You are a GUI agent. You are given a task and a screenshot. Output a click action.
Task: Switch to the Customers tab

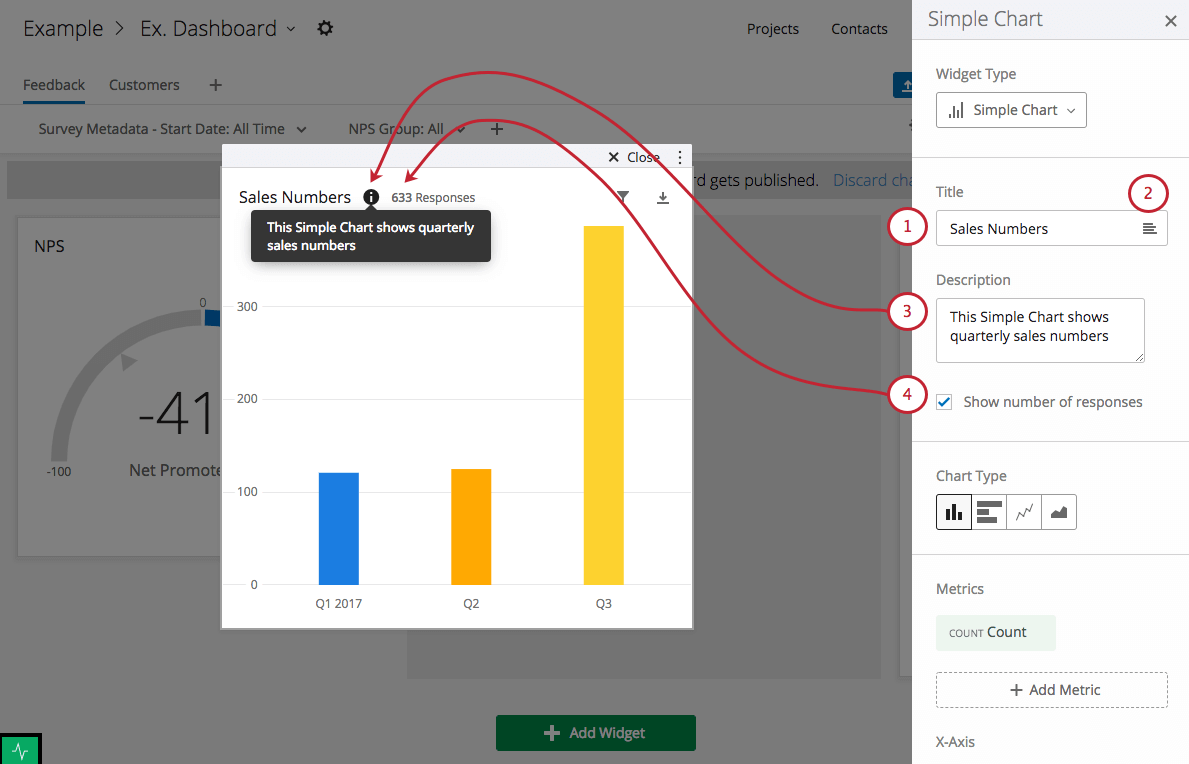pyautogui.click(x=144, y=85)
